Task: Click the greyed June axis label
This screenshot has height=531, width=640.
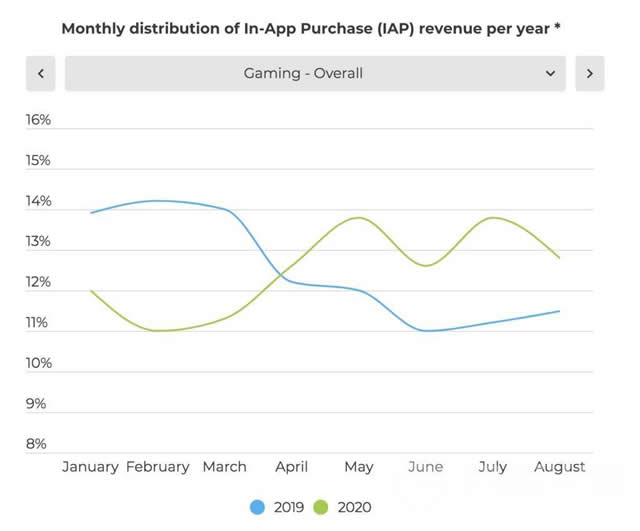Action: coord(426,467)
